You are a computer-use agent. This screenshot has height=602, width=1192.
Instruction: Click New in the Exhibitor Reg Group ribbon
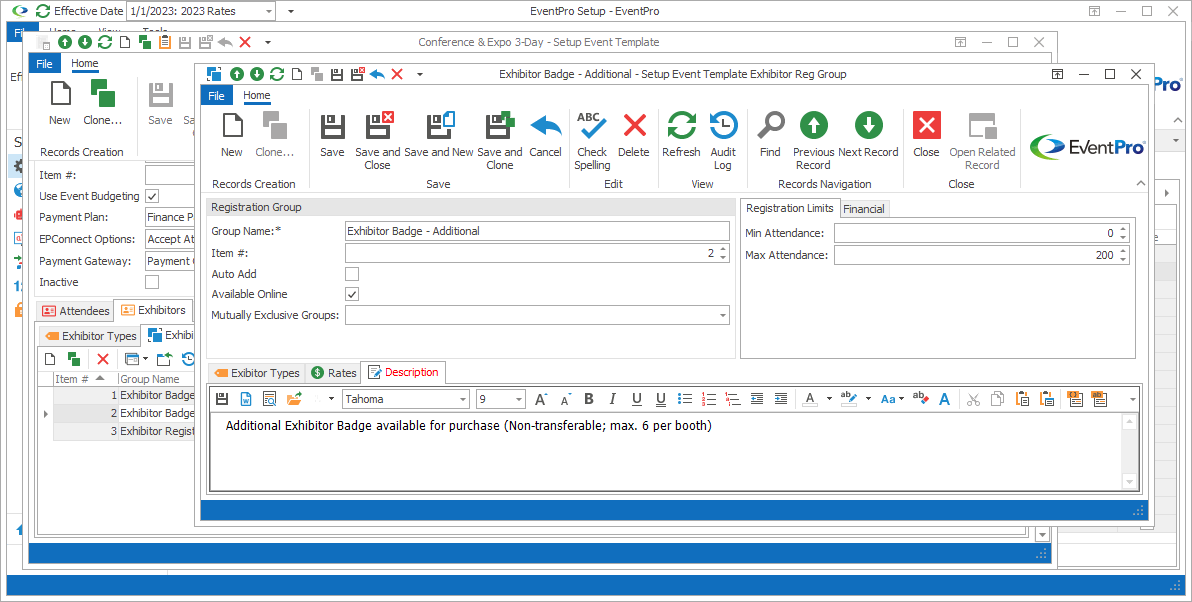coord(232,135)
